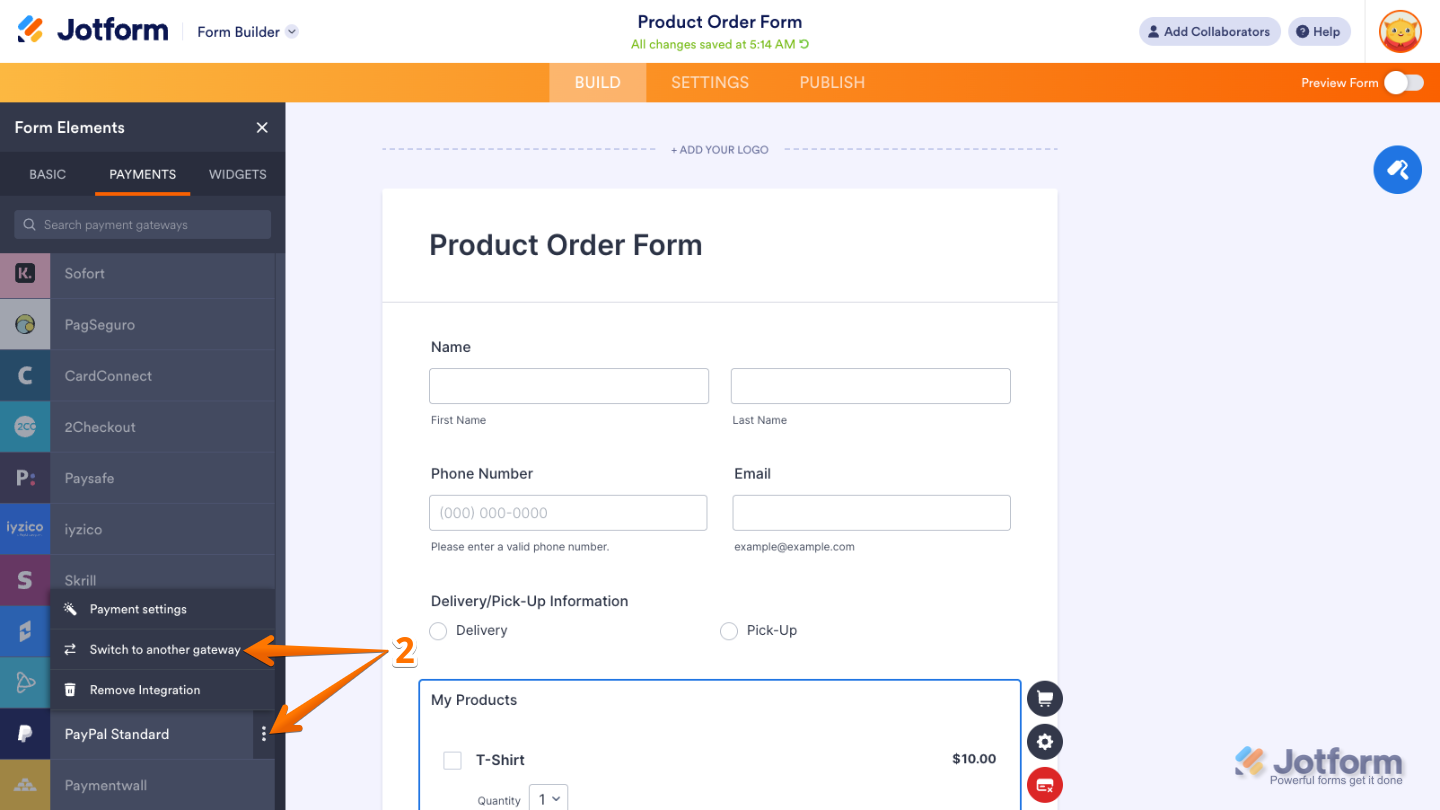The image size is (1440, 810).
Task: Select the Delivery radio option
Action: click(438, 631)
